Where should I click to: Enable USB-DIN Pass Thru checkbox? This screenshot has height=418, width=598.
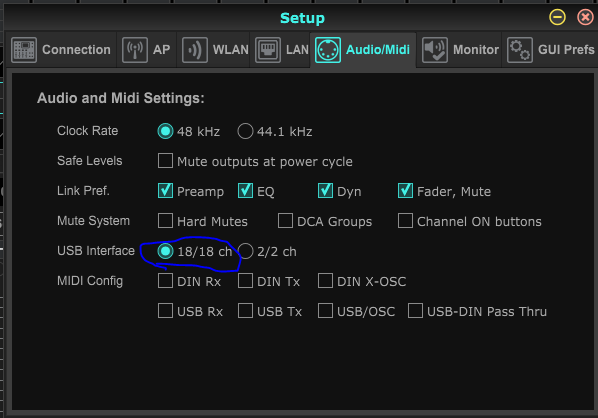tap(415, 311)
